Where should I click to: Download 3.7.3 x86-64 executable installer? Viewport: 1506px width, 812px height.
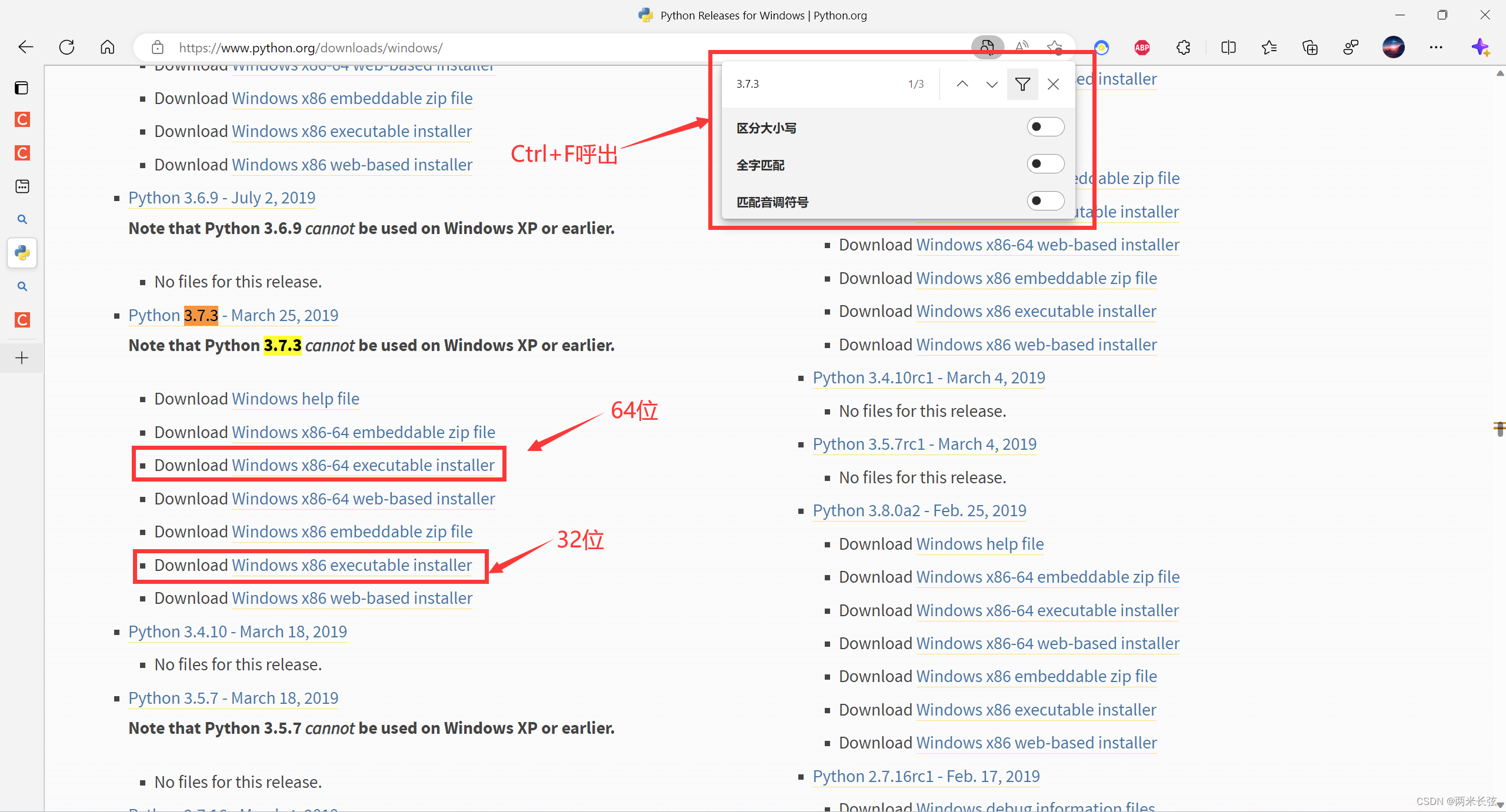pyautogui.click(x=363, y=465)
